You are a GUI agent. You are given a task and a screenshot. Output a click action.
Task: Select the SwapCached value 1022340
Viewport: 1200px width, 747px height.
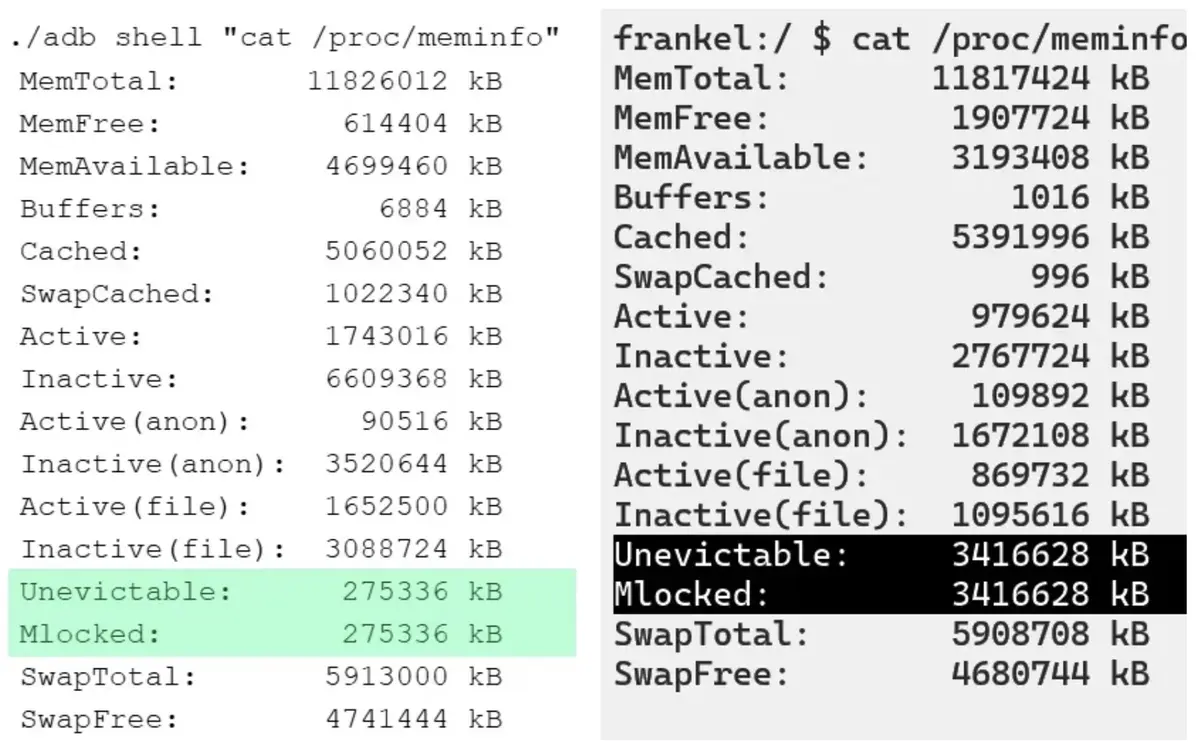pyautogui.click(x=386, y=294)
